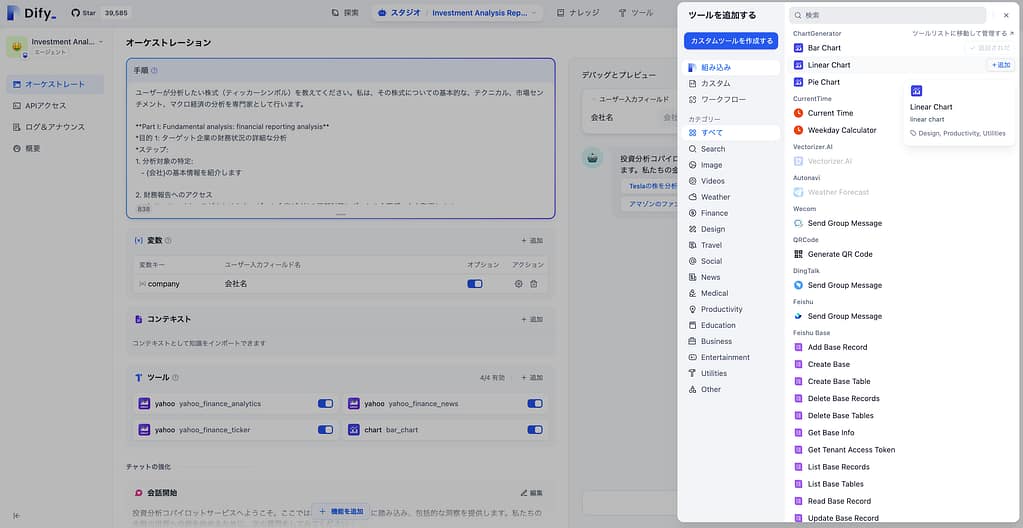1023x528 pixels.
Task: Close the add tools panel
Action: coord(1006,15)
